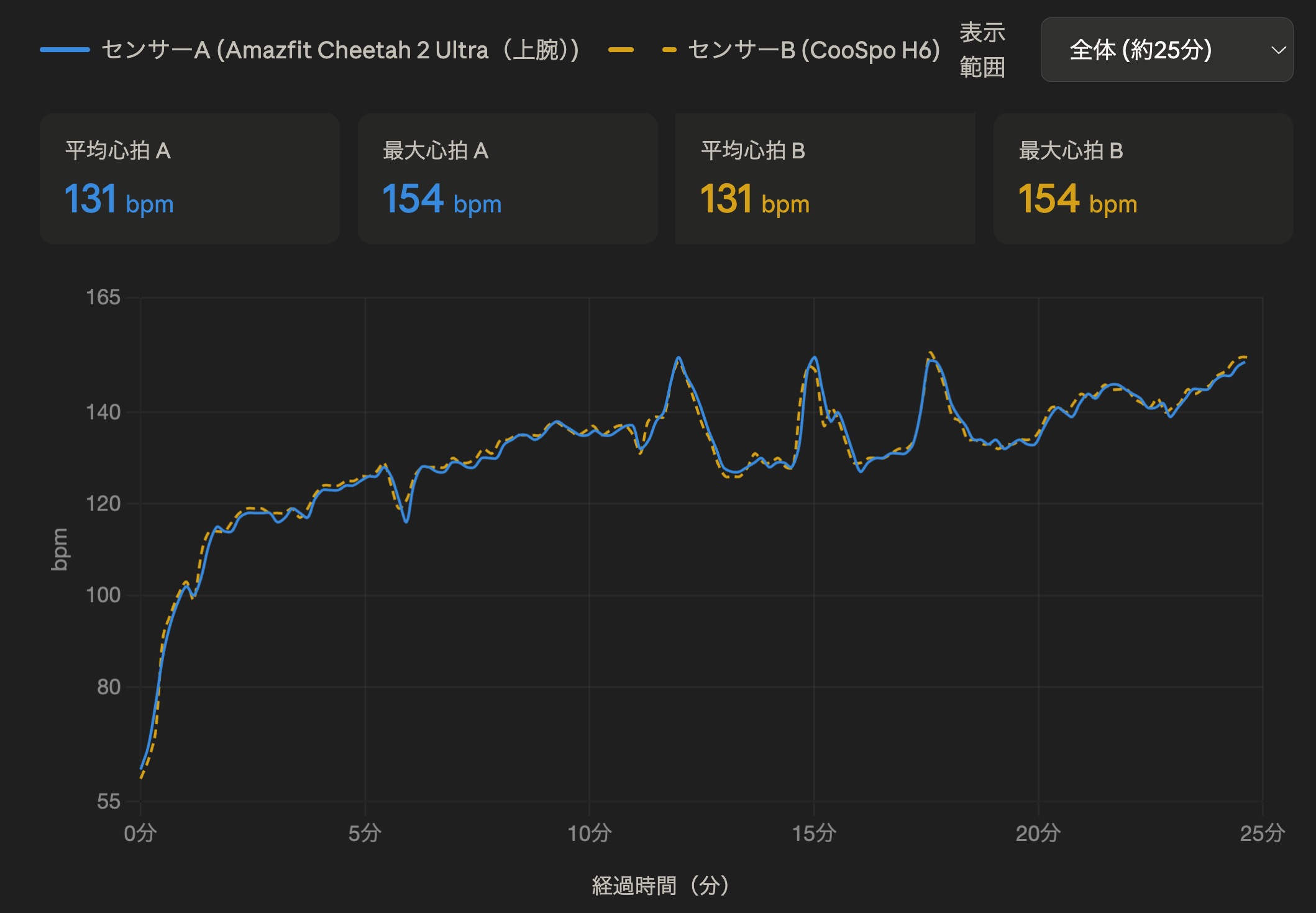Click the 5分 tick label on the x-axis
This screenshot has height=913, width=1316.
click(x=365, y=833)
